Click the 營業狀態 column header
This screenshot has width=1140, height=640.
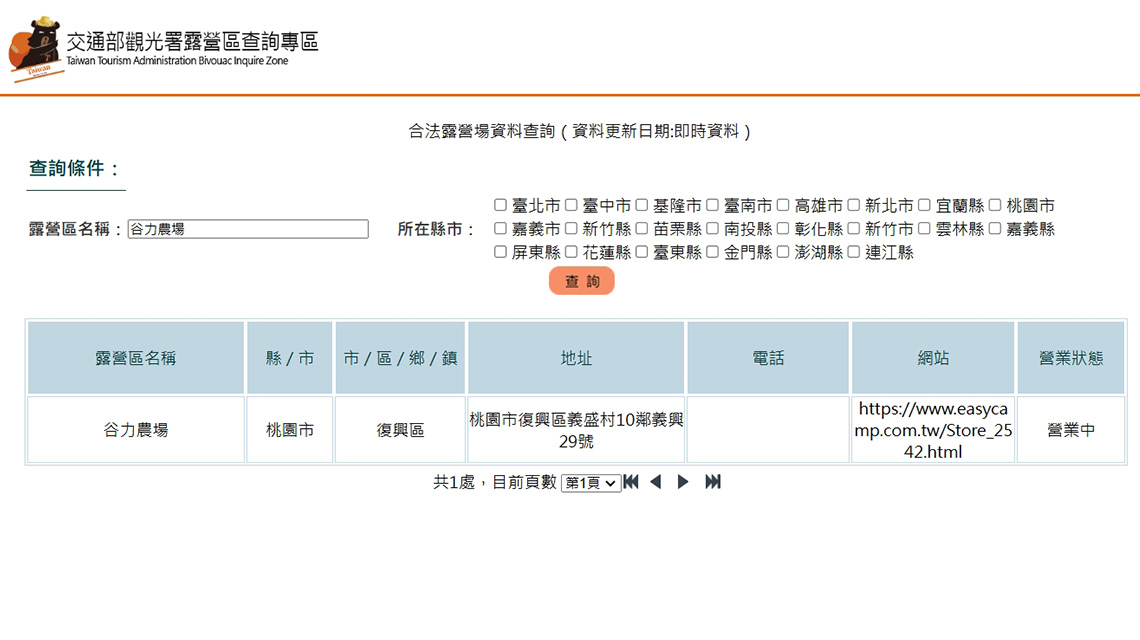point(1071,358)
